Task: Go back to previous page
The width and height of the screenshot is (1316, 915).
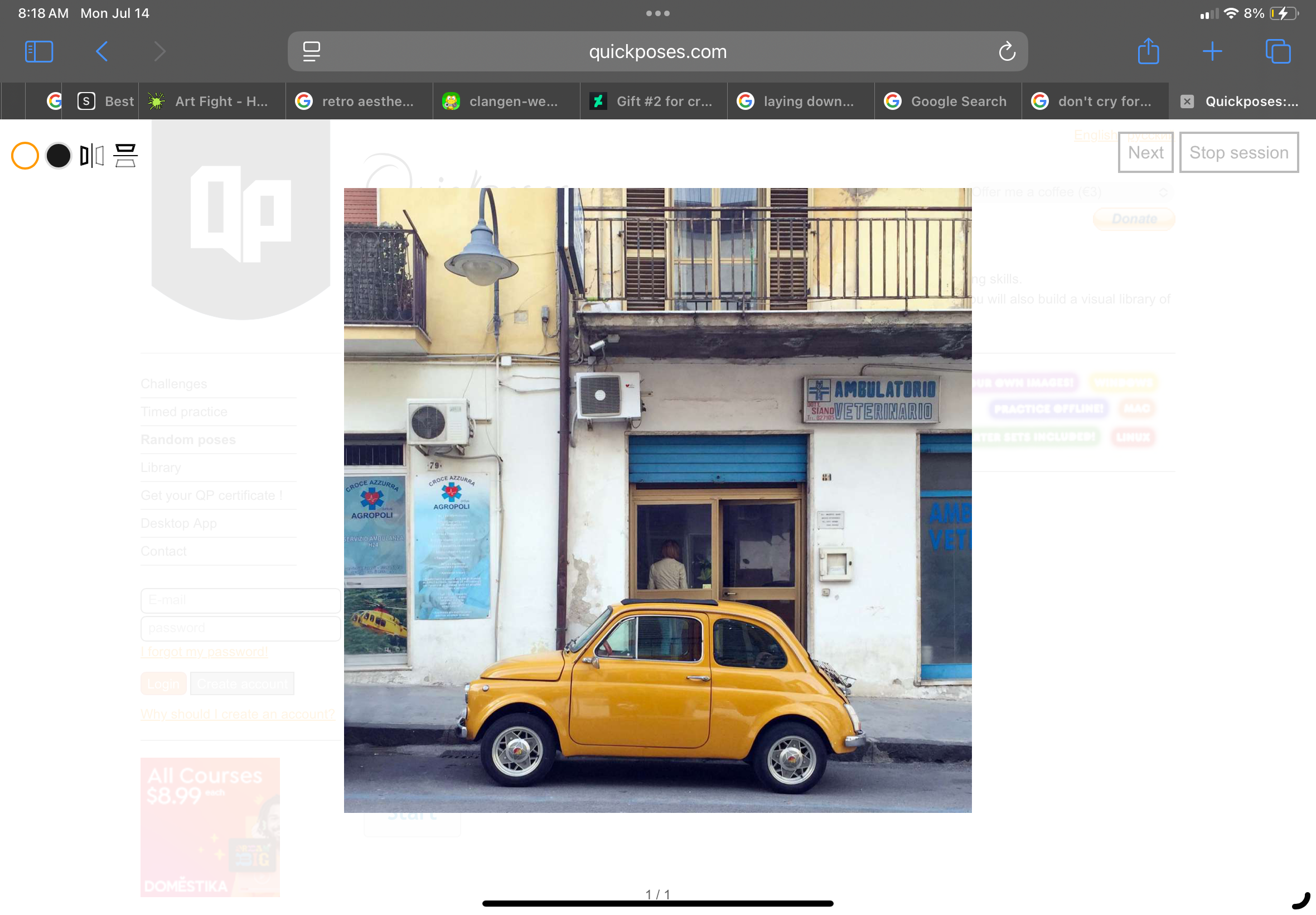Action: (102, 51)
